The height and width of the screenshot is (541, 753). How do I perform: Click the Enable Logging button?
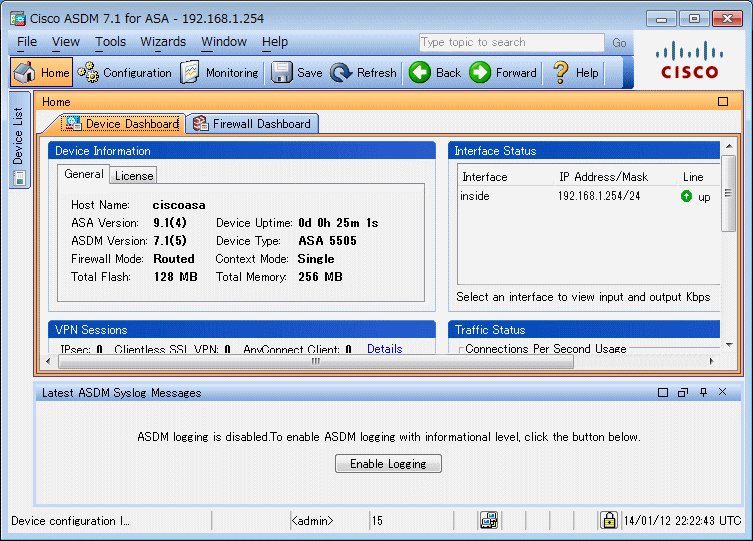[388, 464]
